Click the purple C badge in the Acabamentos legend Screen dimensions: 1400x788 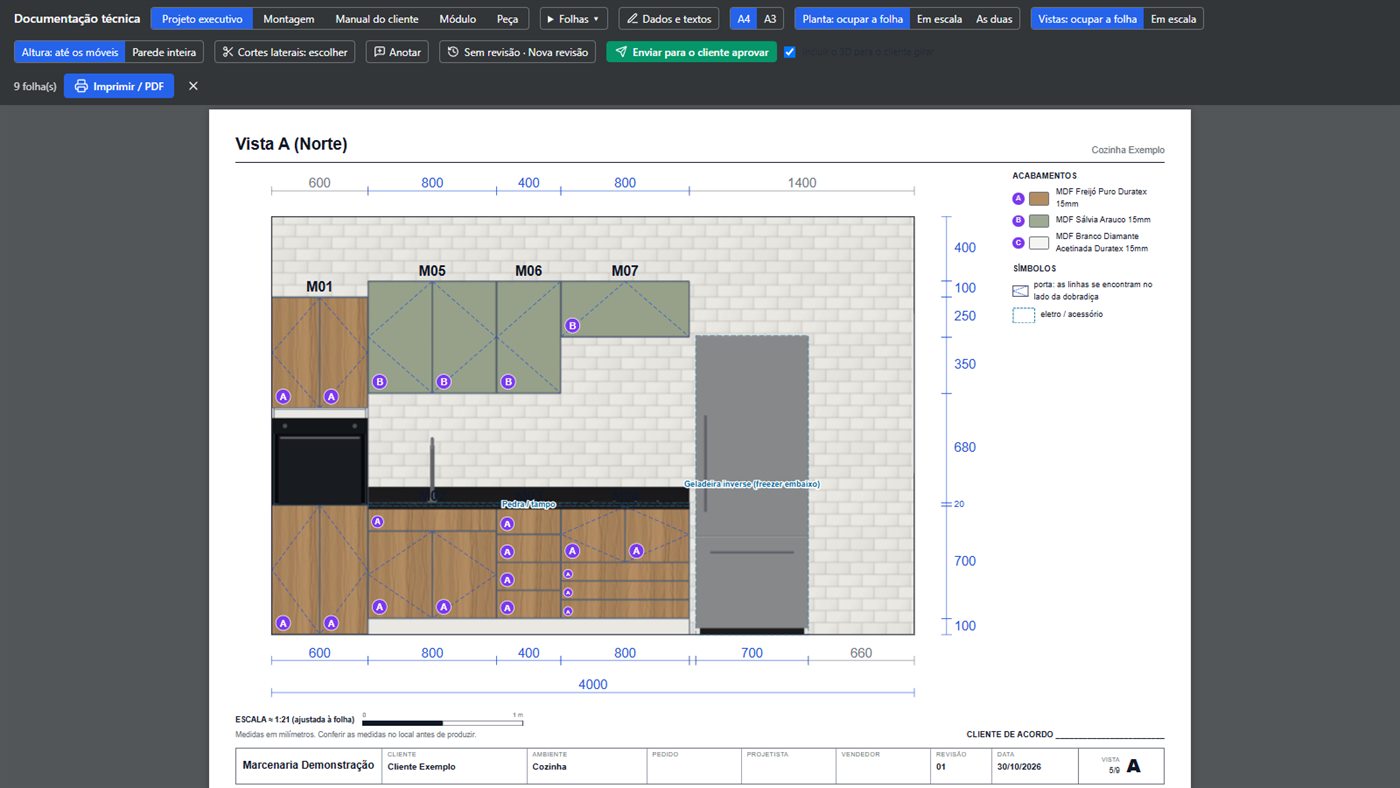[1018, 242]
